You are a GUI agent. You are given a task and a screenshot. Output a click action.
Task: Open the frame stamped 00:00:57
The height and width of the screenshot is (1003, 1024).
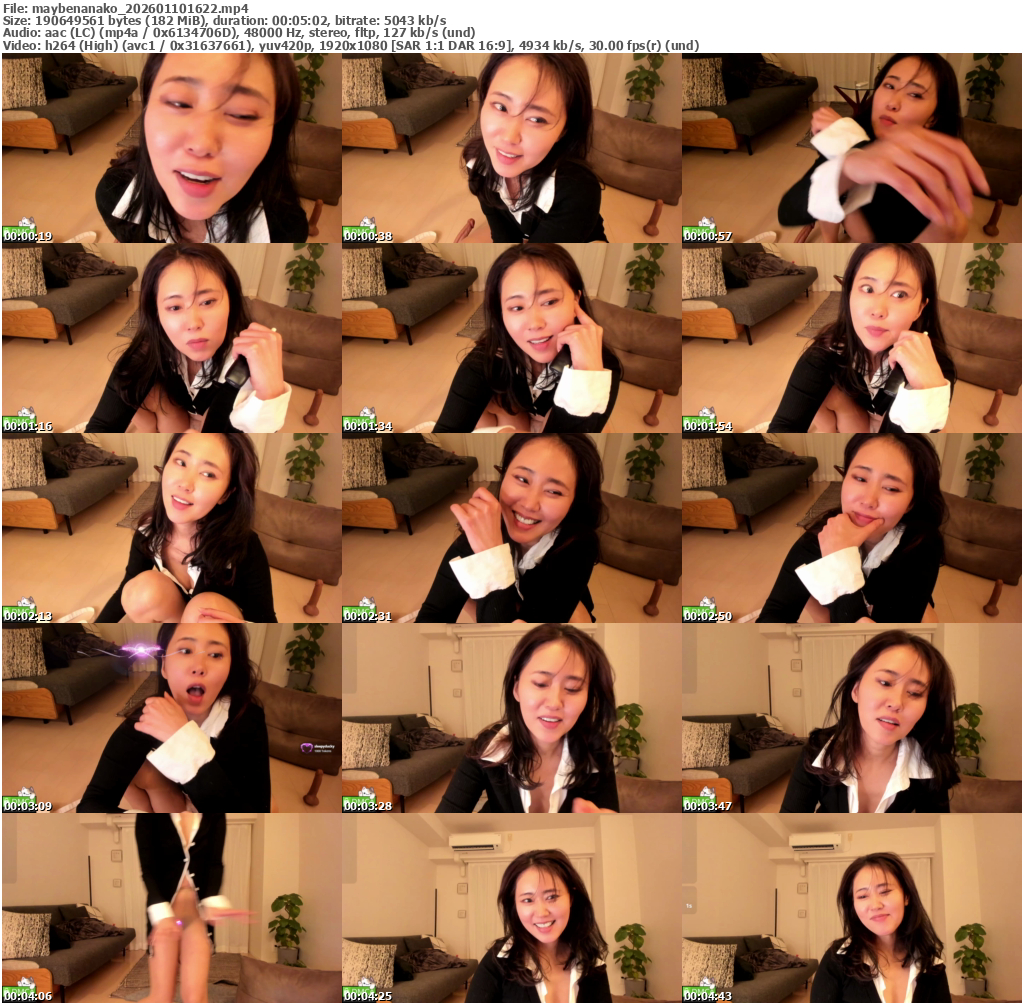[x=852, y=148]
